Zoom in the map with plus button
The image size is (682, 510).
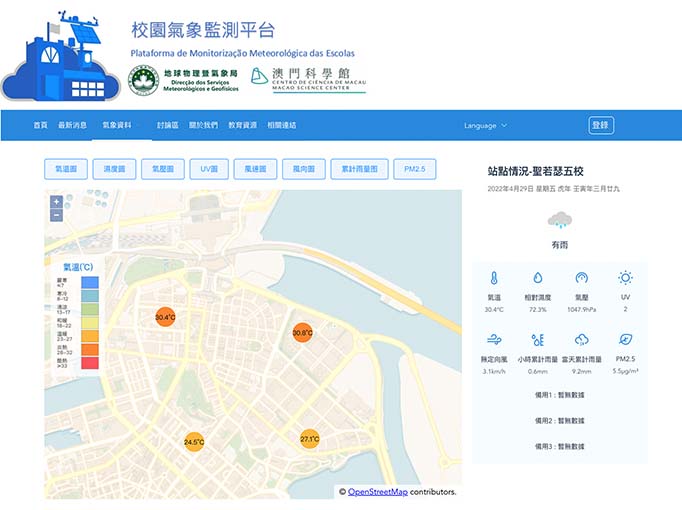(57, 202)
